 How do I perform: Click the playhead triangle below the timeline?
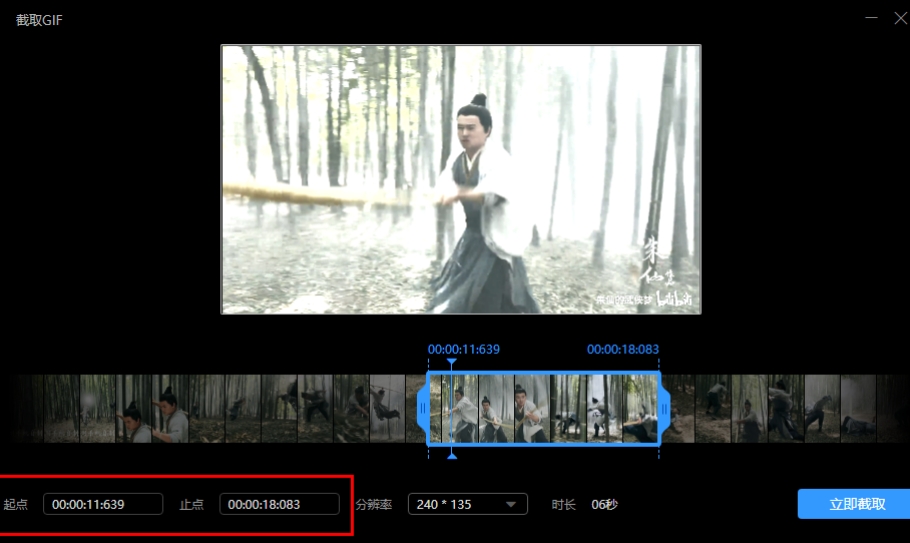coord(452,455)
